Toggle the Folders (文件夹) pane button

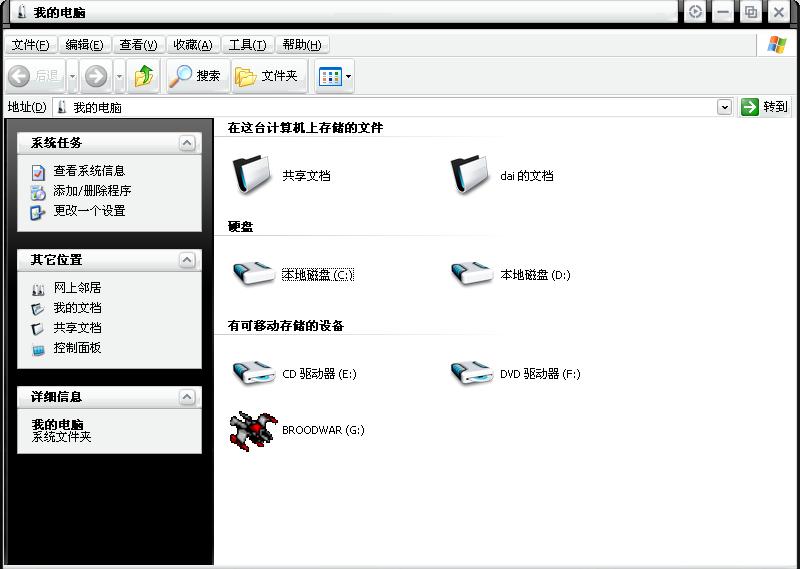pyautogui.click(x=269, y=76)
